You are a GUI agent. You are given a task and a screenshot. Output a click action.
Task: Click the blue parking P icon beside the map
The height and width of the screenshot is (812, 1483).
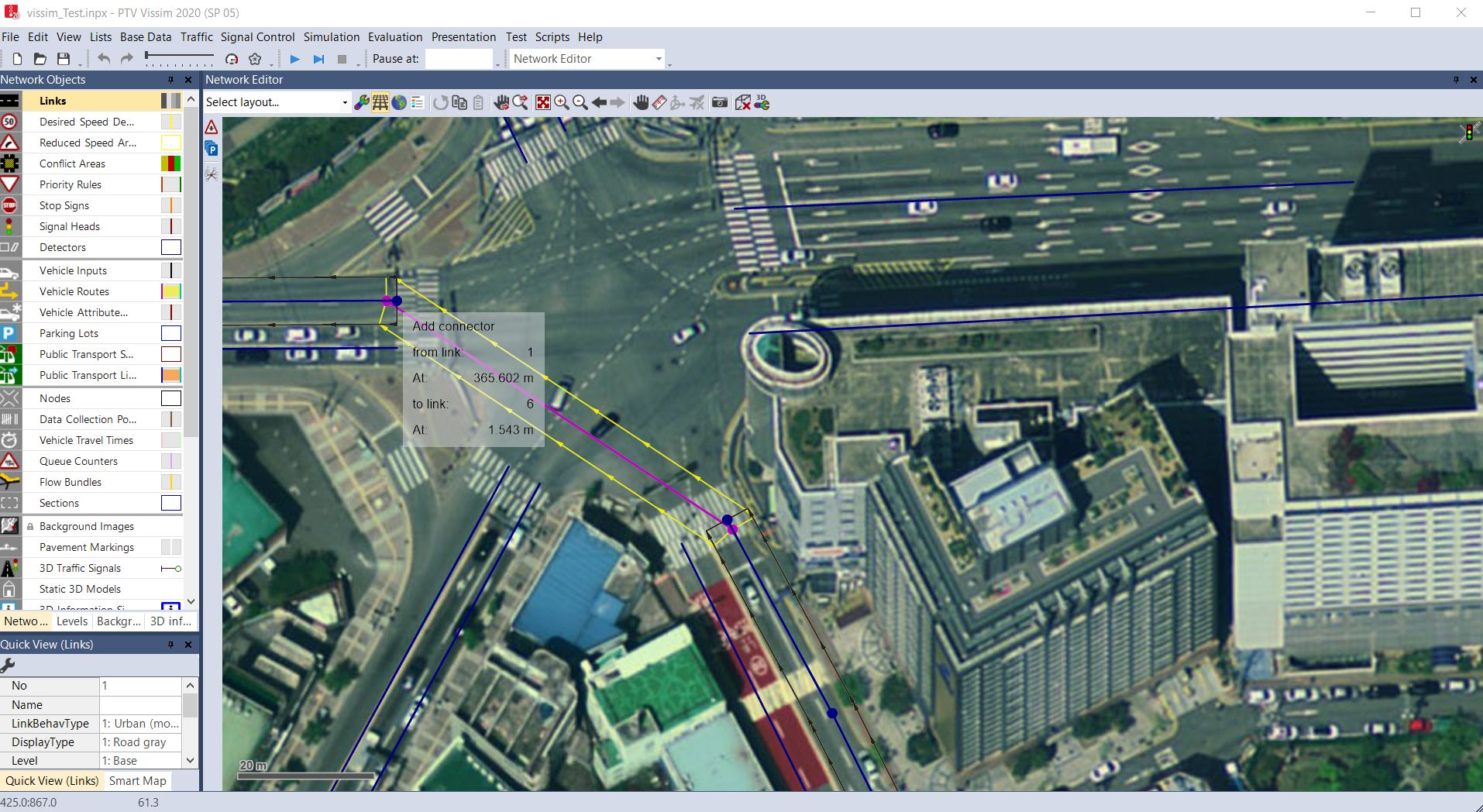(212, 149)
